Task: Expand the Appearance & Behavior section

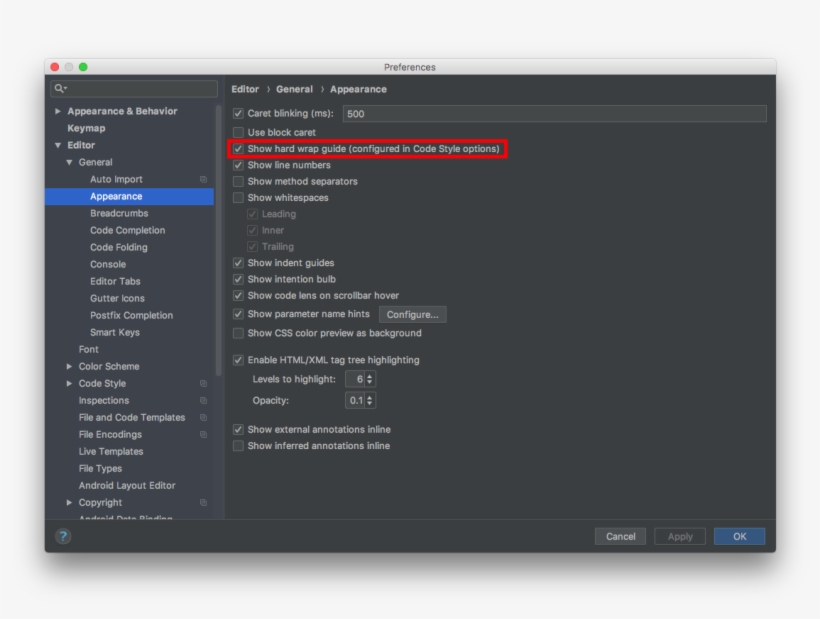Action: (x=58, y=111)
